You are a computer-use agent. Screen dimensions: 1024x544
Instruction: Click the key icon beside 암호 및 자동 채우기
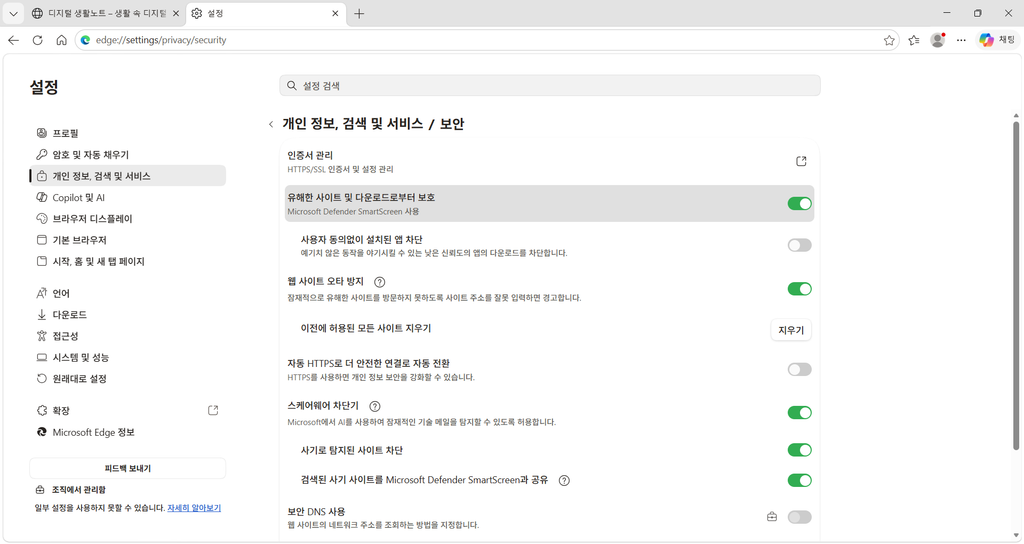pyautogui.click(x=42, y=155)
